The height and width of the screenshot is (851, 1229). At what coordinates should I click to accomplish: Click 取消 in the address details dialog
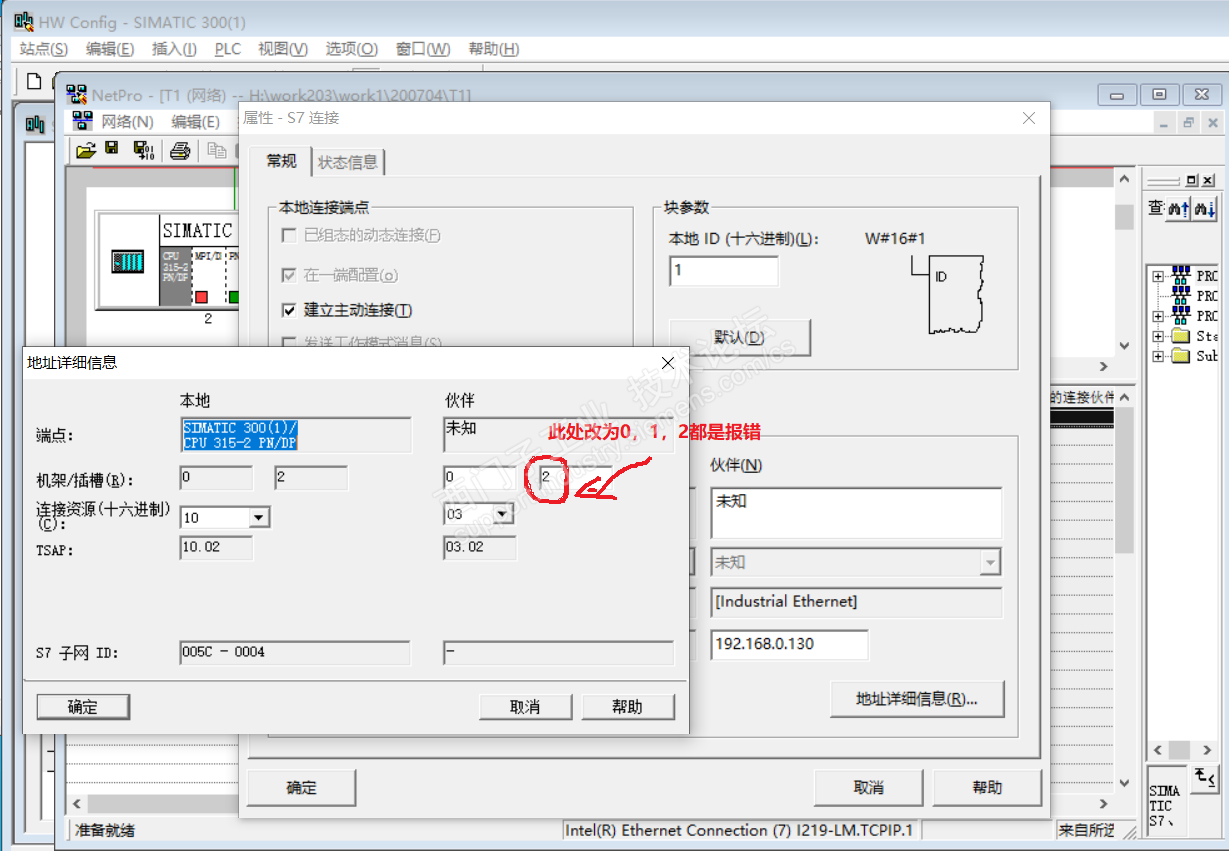coord(525,707)
